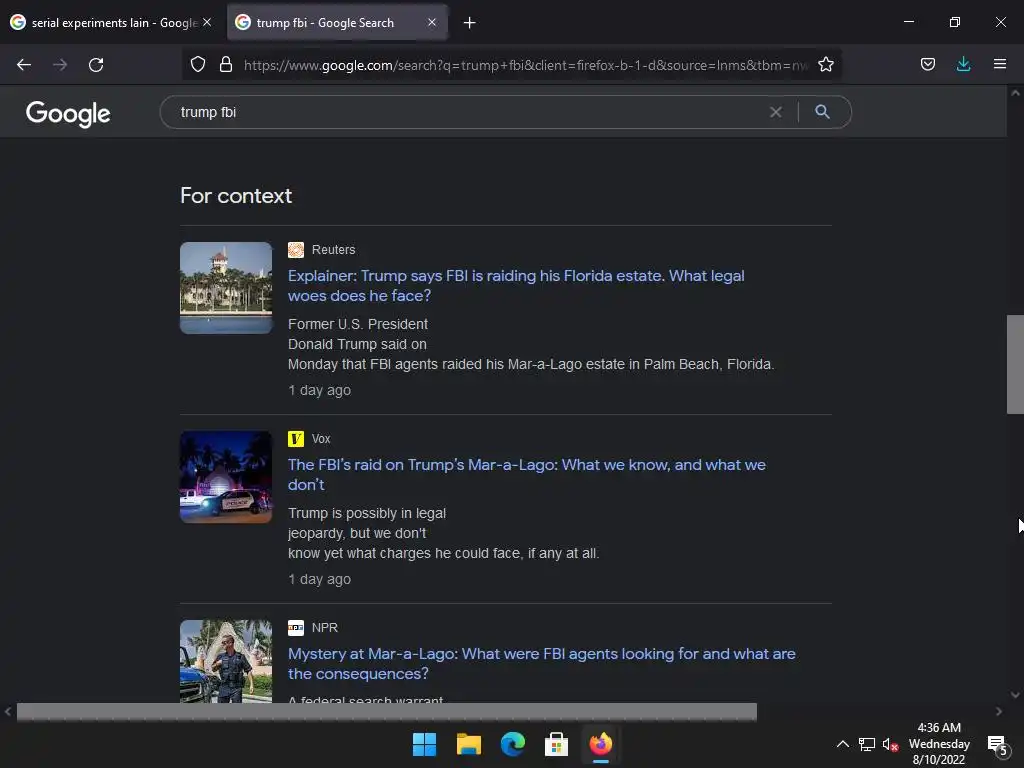Close the serial experiments lain tab
This screenshot has height=768, width=1024.
click(x=207, y=22)
